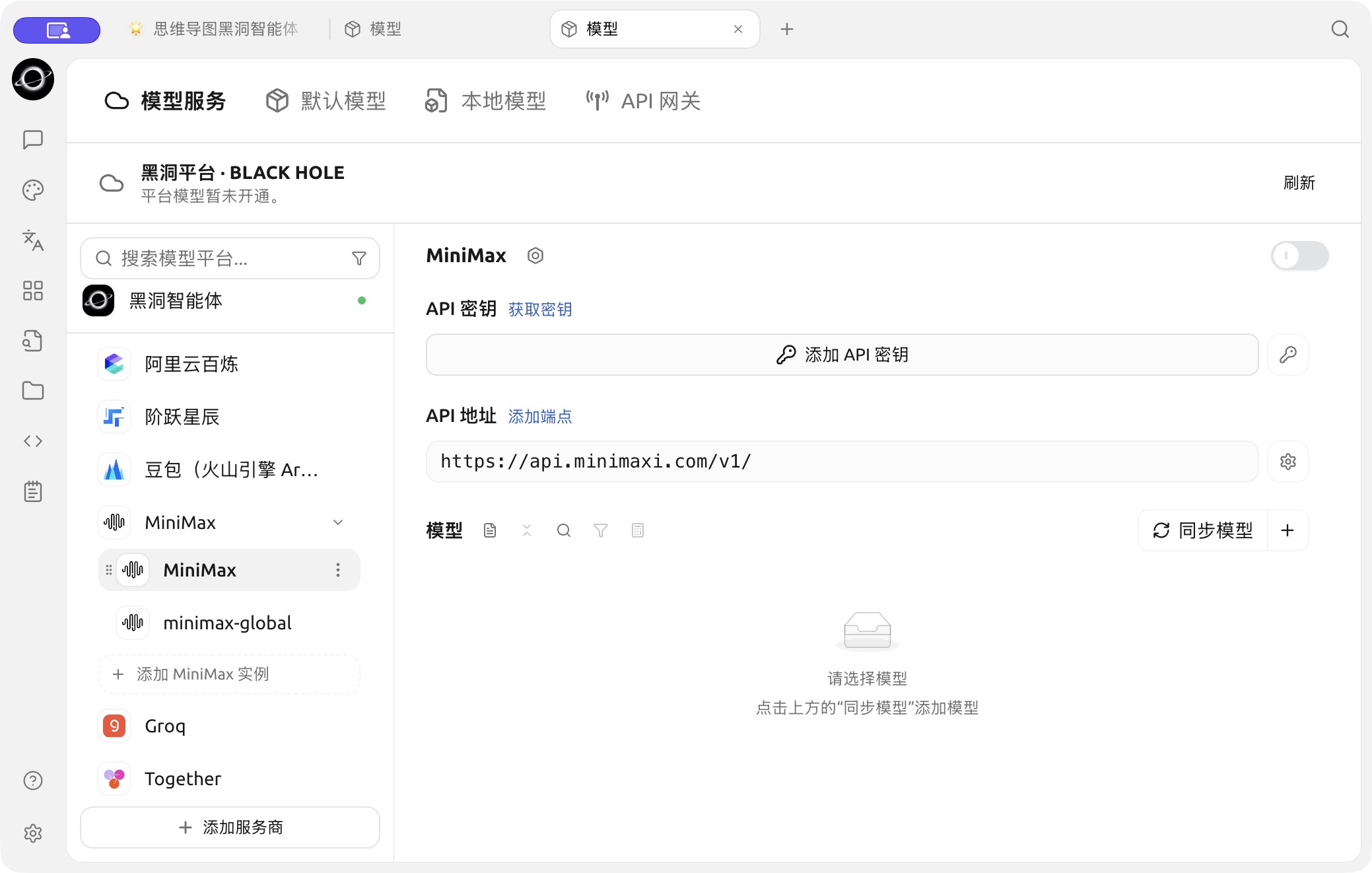Image resolution: width=1372 pixels, height=873 pixels.
Task: Click 添加服务商 button at bottom
Action: point(230,827)
